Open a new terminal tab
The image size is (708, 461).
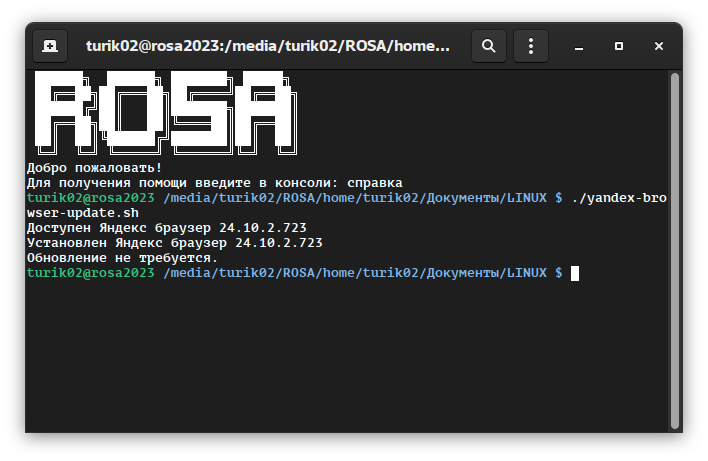(x=50, y=46)
